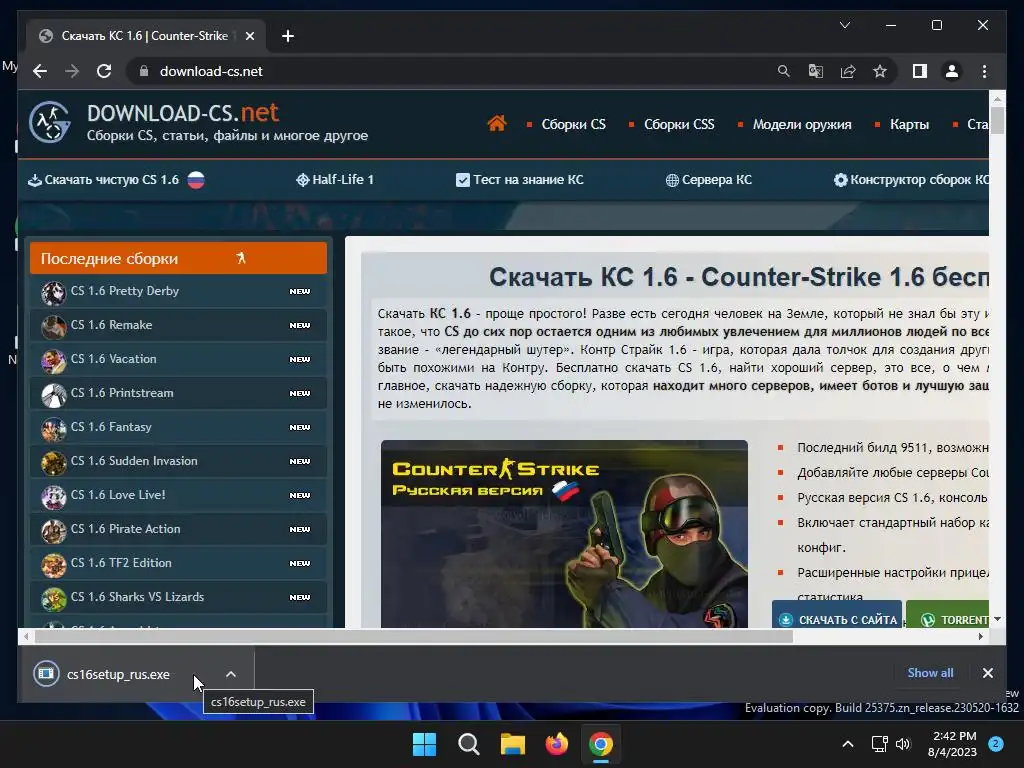Open Модели оружия menu item
The image size is (1024, 768).
(x=802, y=124)
